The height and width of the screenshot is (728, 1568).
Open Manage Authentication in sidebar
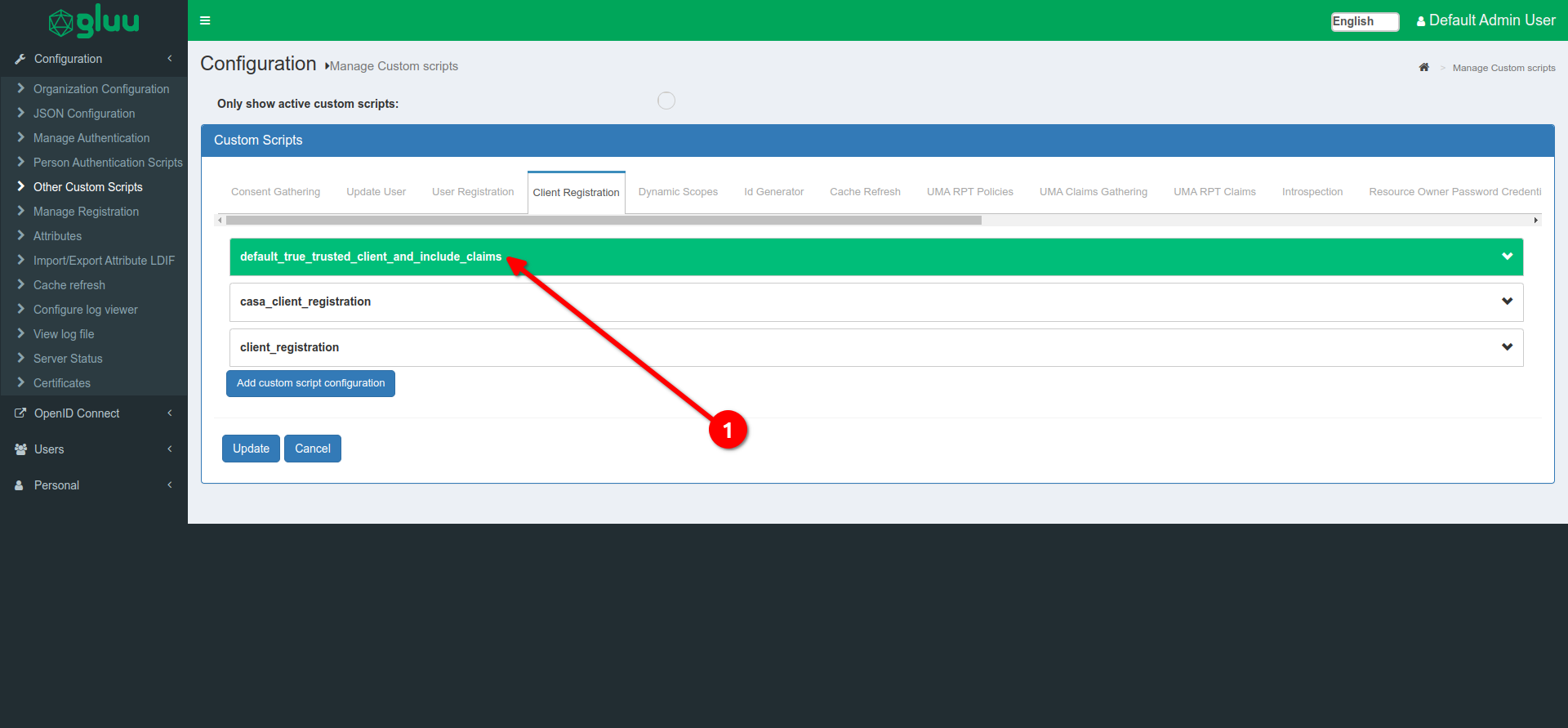(91, 138)
